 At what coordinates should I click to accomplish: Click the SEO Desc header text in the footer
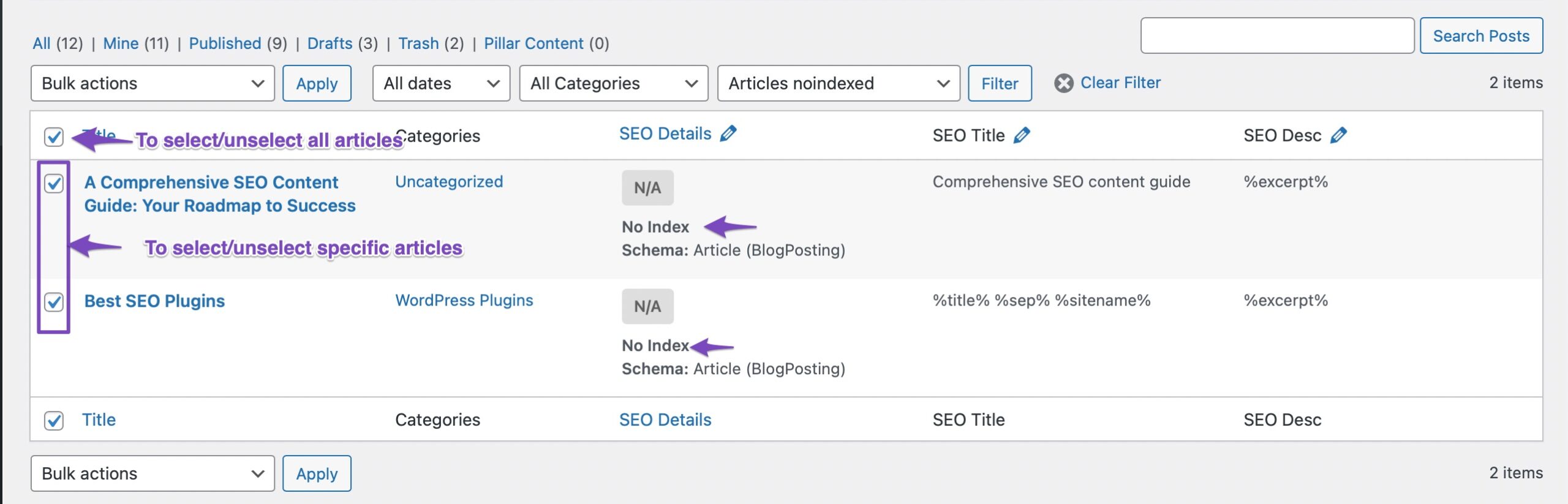point(1282,420)
